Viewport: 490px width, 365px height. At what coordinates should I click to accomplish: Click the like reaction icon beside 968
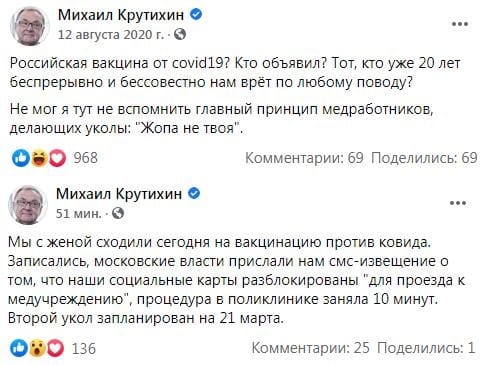21,158
